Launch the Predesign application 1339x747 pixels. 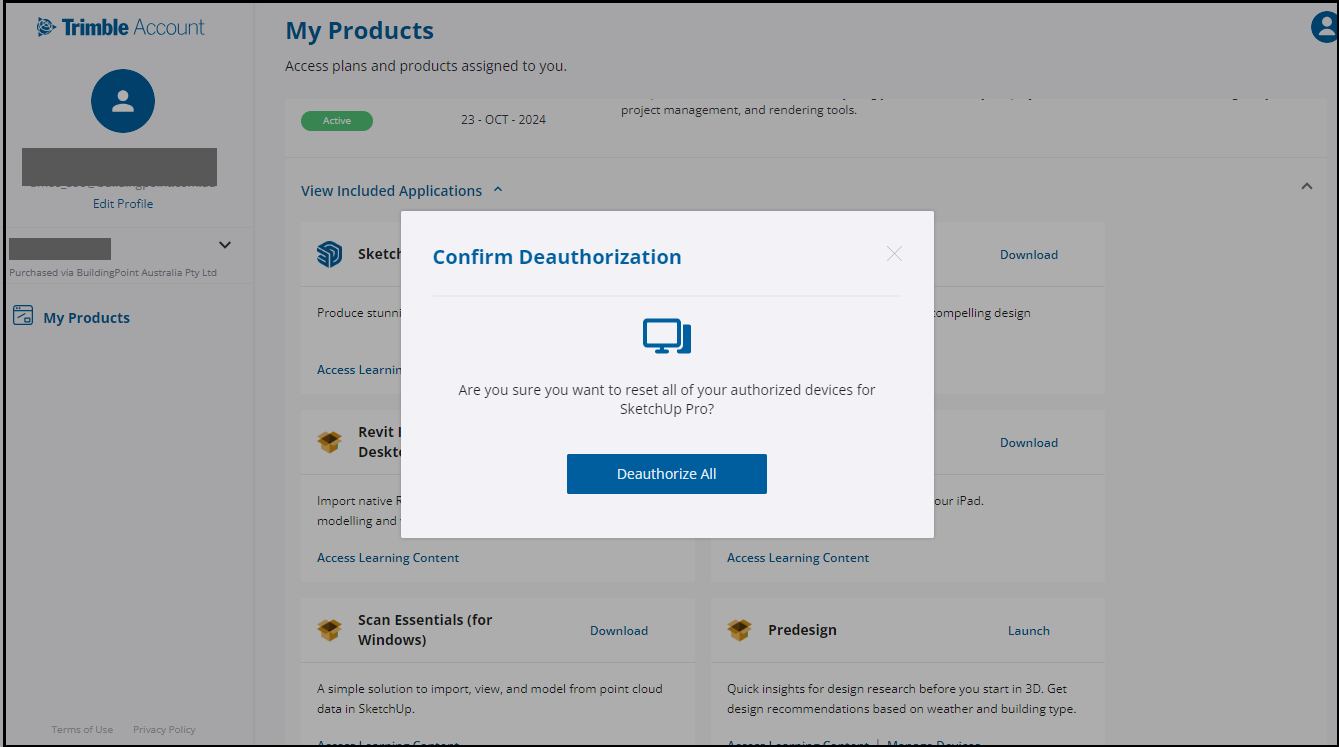pyautogui.click(x=1029, y=631)
